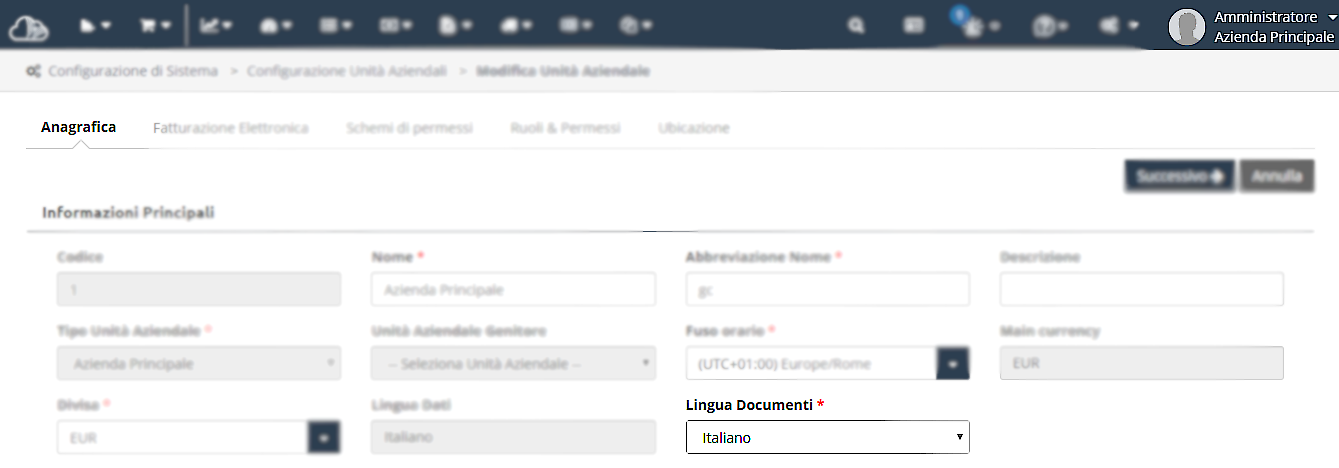Expand the Lingua Documenti dropdown
The image size is (1339, 468).
click(828, 437)
